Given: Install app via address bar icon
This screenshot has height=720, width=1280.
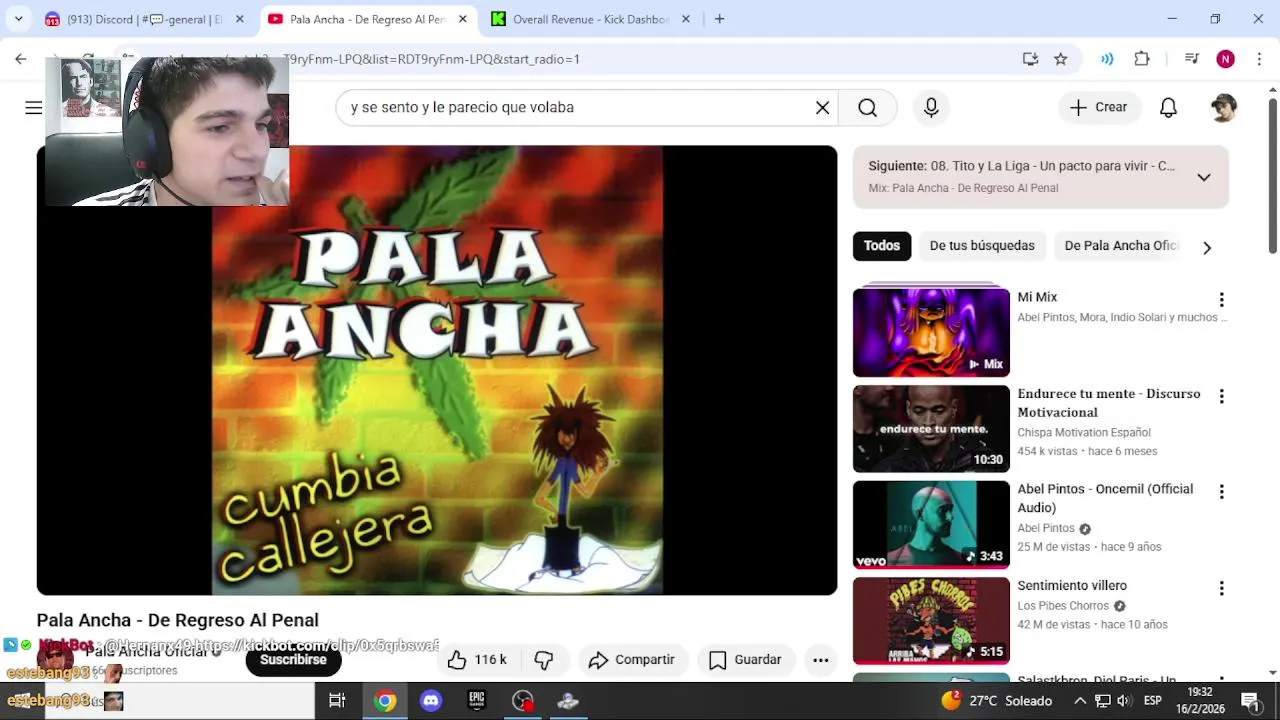Looking at the screenshot, I should 1030,59.
